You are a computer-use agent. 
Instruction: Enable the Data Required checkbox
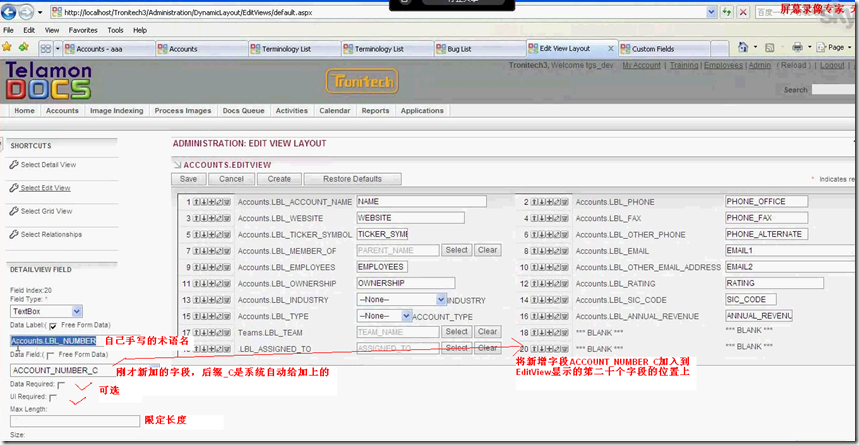point(62,384)
